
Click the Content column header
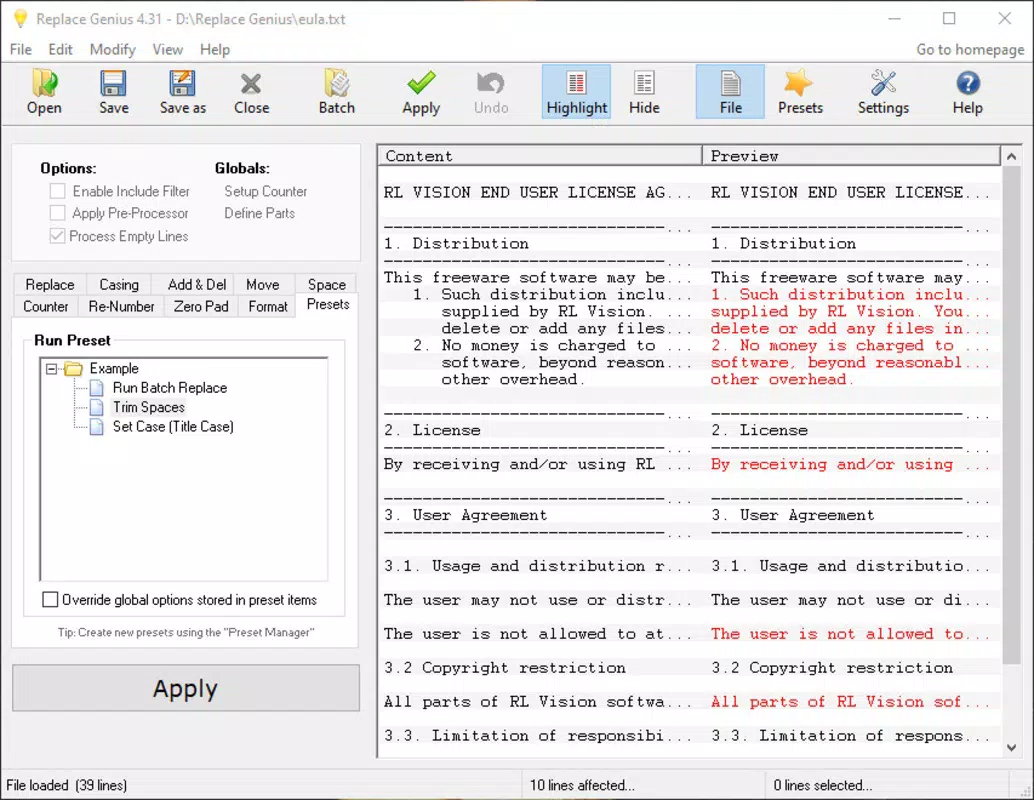coord(540,156)
